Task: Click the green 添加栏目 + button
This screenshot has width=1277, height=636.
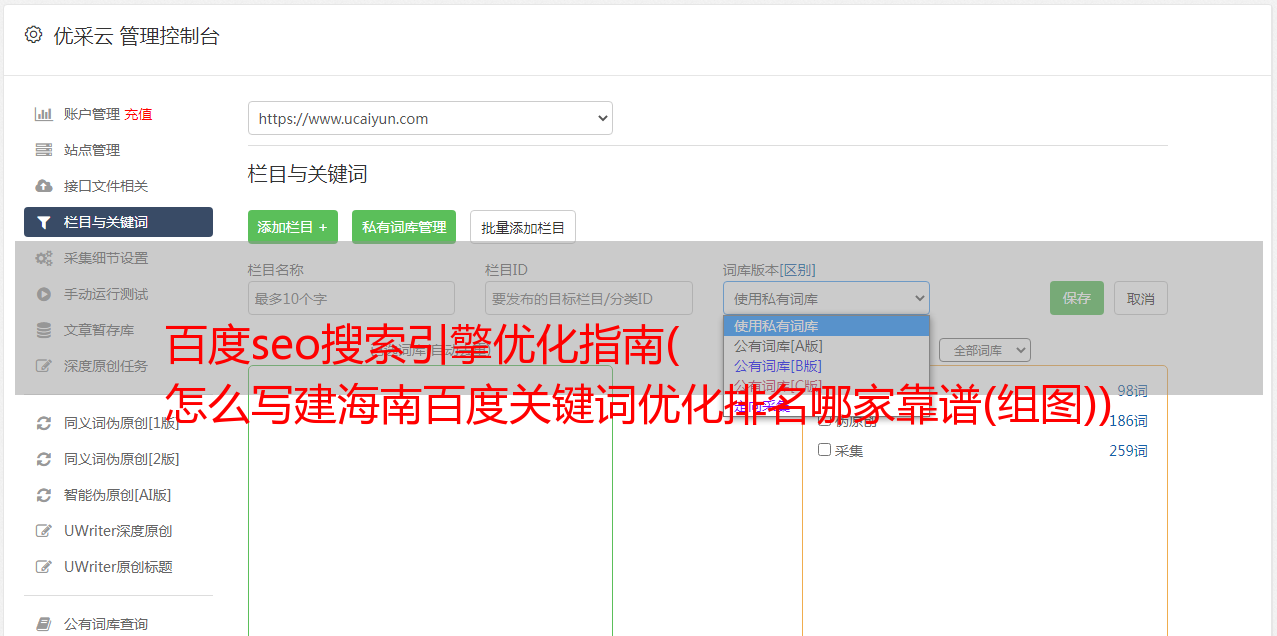Action: pyautogui.click(x=293, y=227)
